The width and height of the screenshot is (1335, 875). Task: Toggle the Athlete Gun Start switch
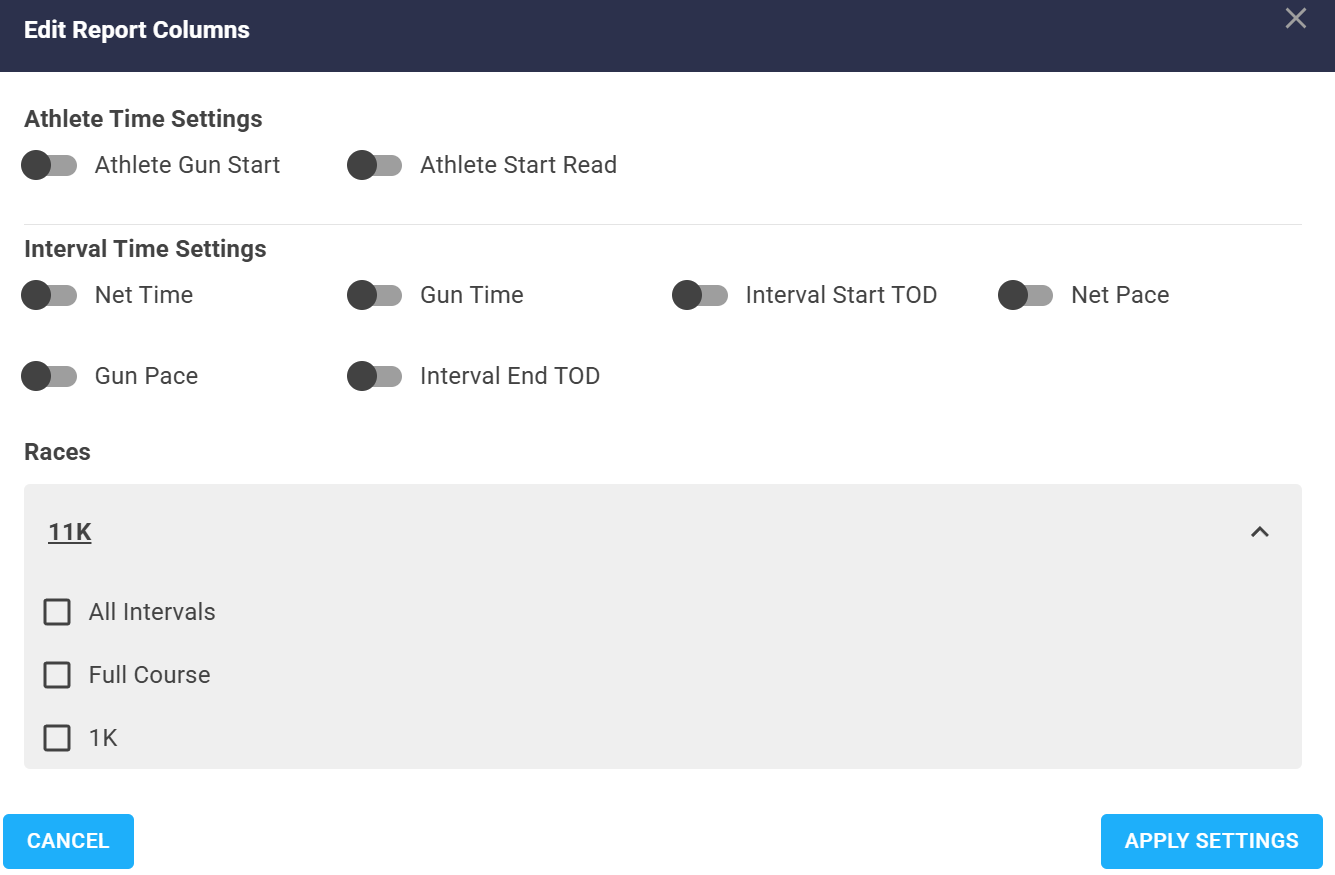49,165
